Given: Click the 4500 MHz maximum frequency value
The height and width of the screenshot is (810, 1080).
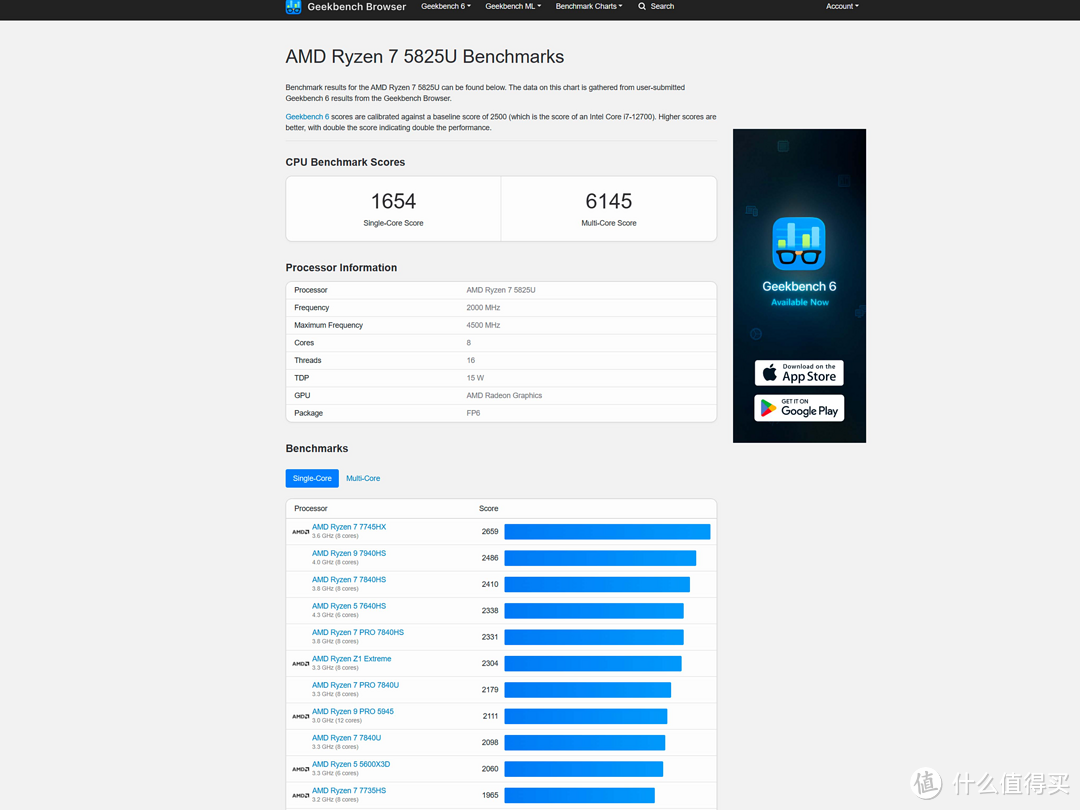Looking at the screenshot, I should 483,325.
